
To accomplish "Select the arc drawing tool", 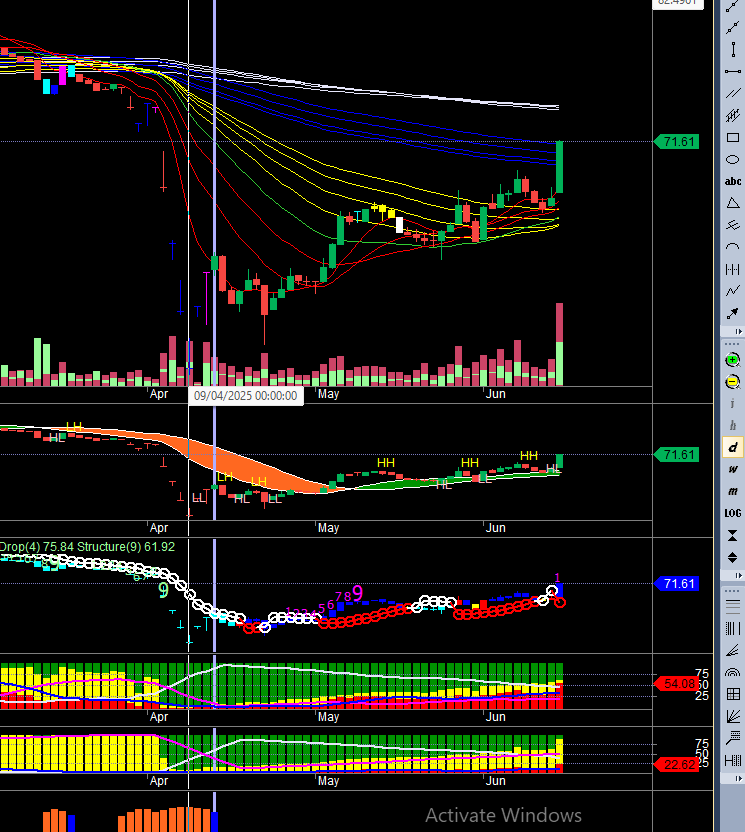I will [x=733, y=247].
